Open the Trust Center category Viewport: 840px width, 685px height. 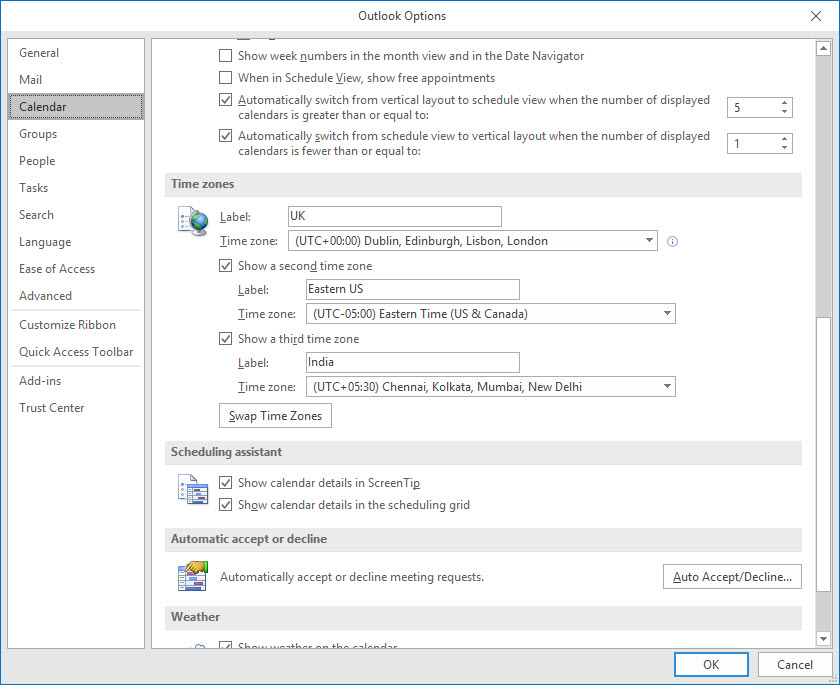[x=52, y=408]
